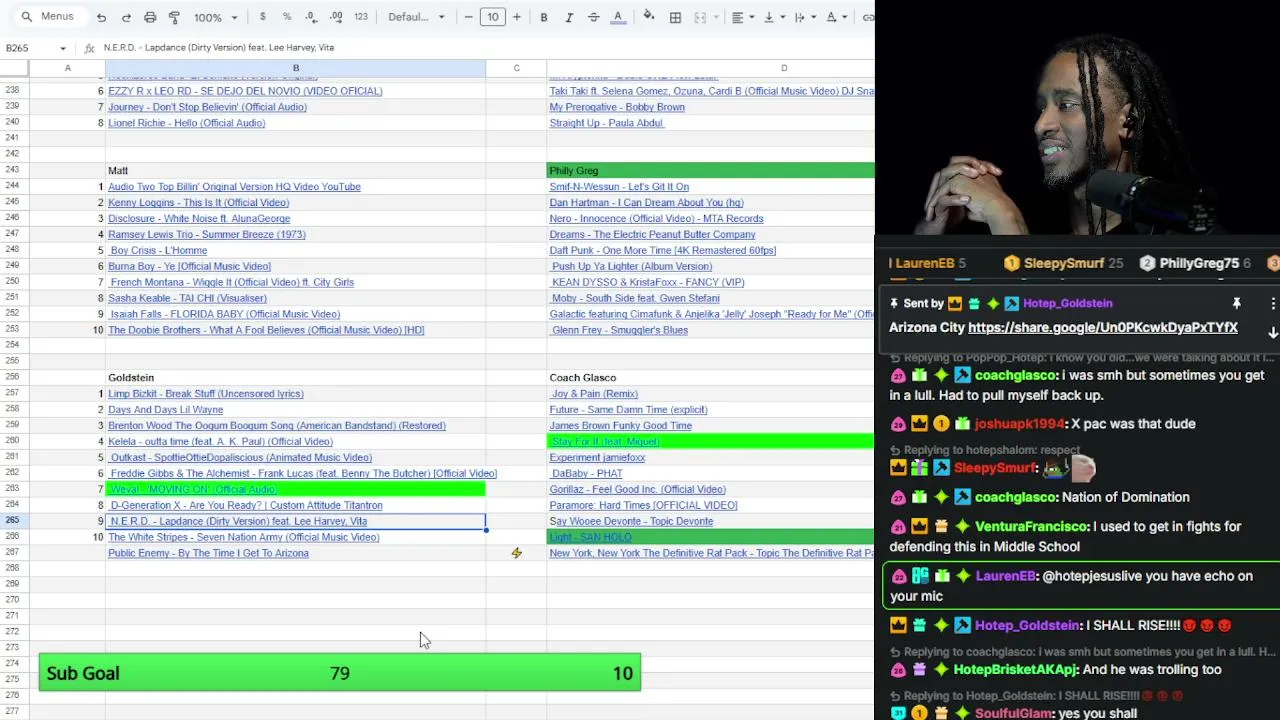Open Public Enemy By The Time link
The height and width of the screenshot is (720, 1280).
[x=208, y=553]
